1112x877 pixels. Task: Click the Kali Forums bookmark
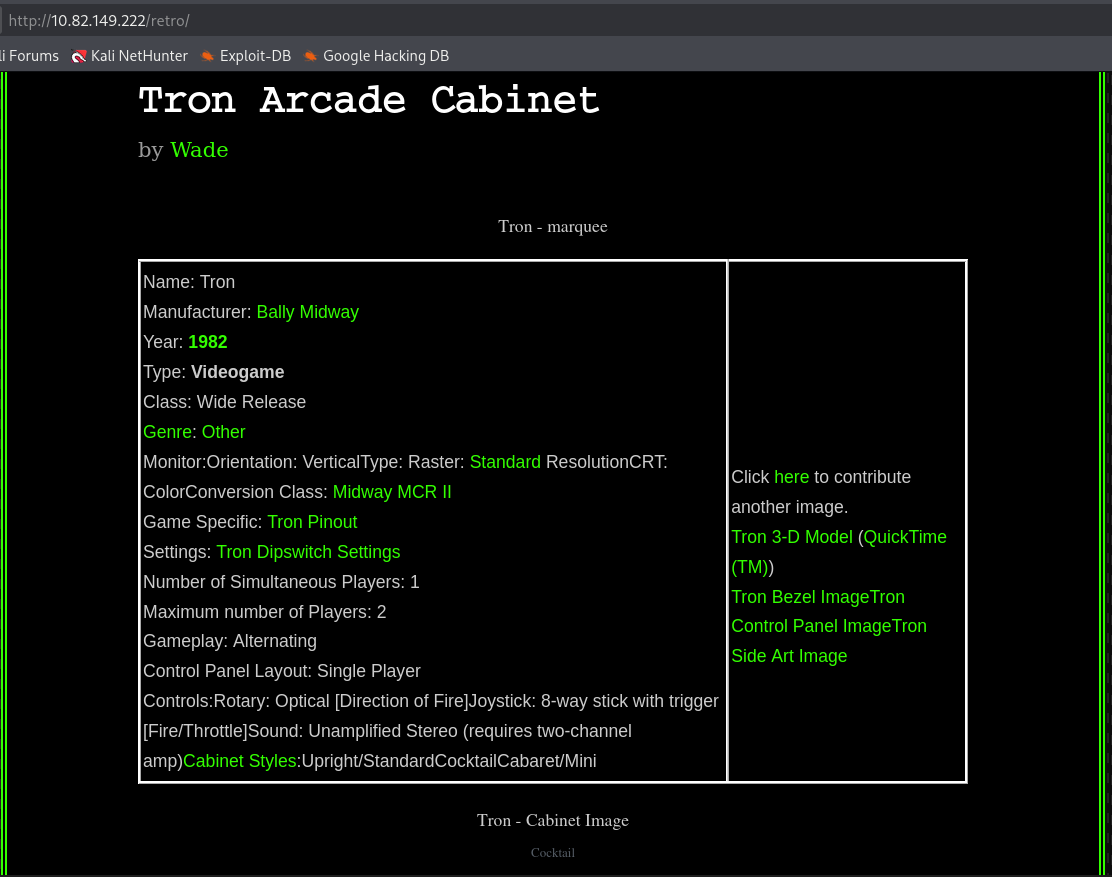pos(30,56)
